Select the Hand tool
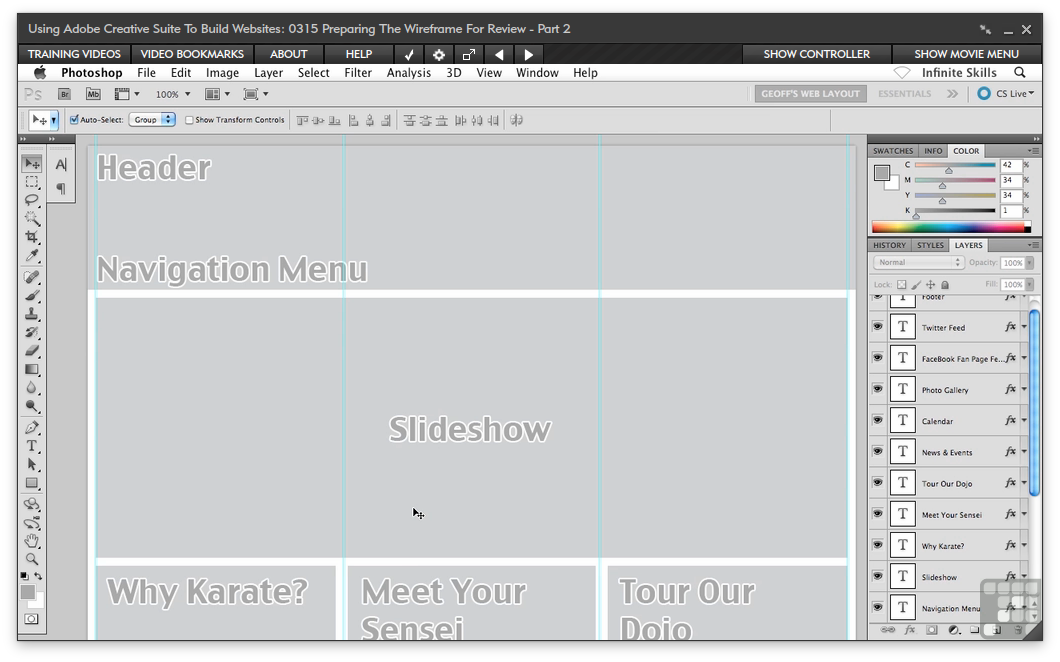Screen dimensions: 1060x662 click(x=32, y=540)
